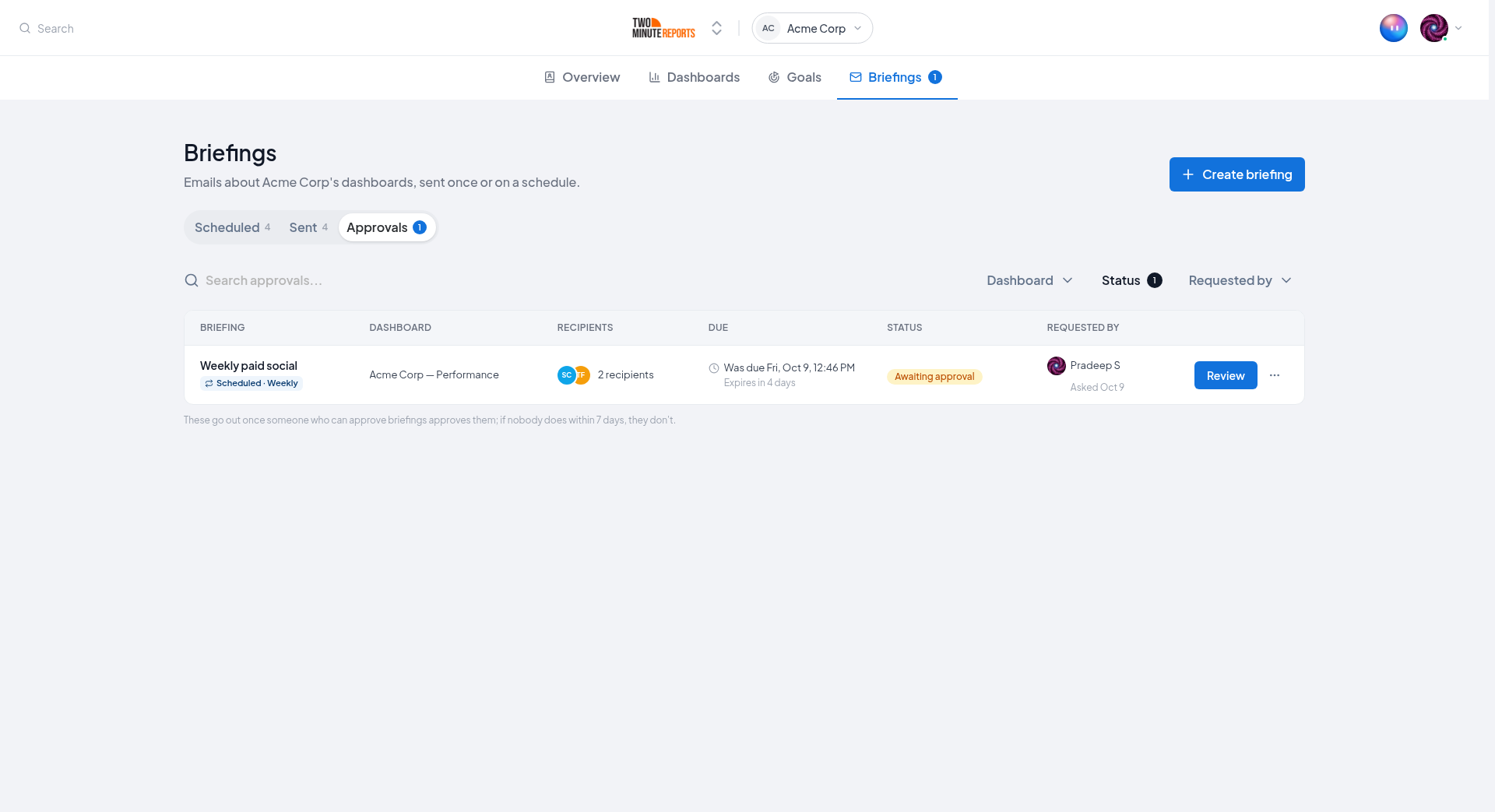Click the orange TF recipient avatar
1495x812 pixels.
(x=582, y=375)
